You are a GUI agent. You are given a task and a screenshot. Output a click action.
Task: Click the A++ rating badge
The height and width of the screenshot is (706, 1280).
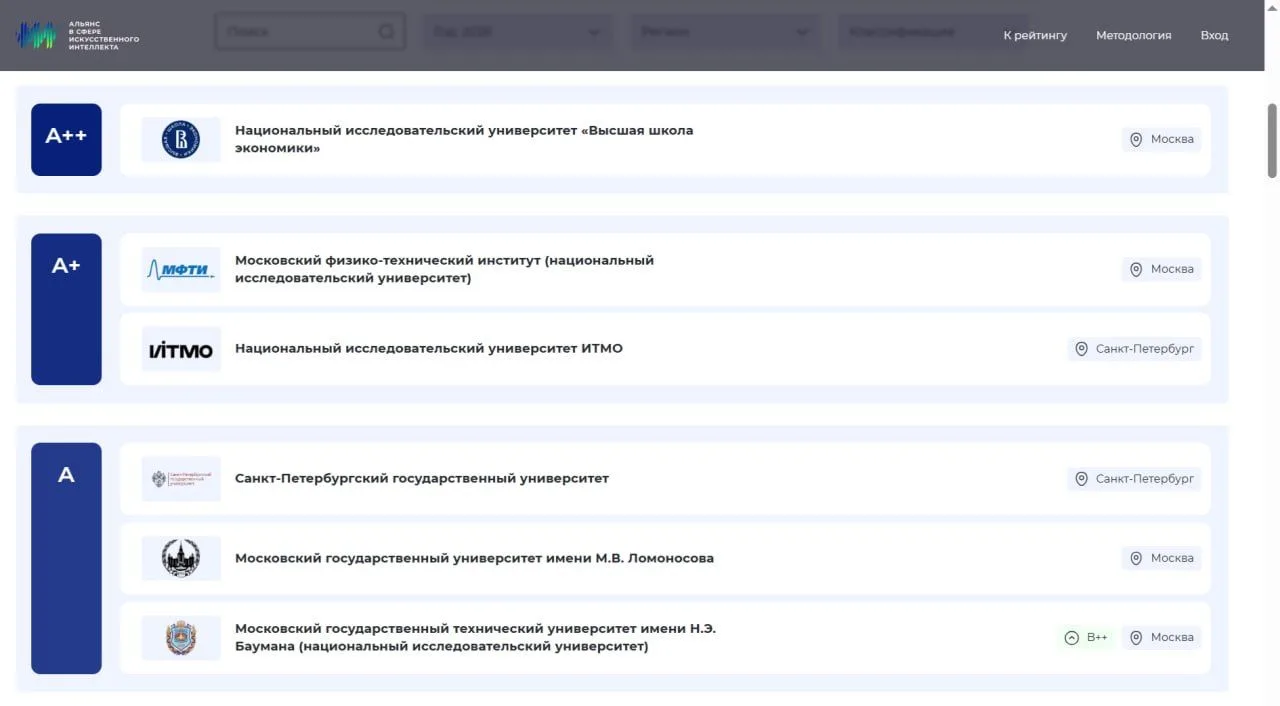pyautogui.click(x=66, y=140)
